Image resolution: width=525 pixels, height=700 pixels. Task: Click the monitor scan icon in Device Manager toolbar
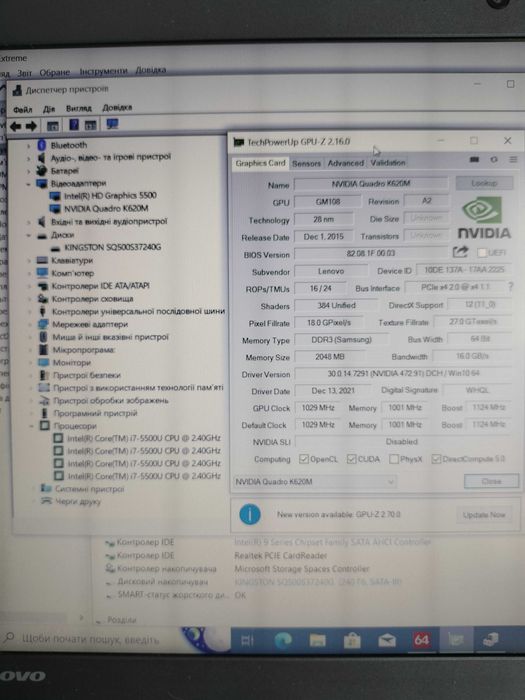112,124
